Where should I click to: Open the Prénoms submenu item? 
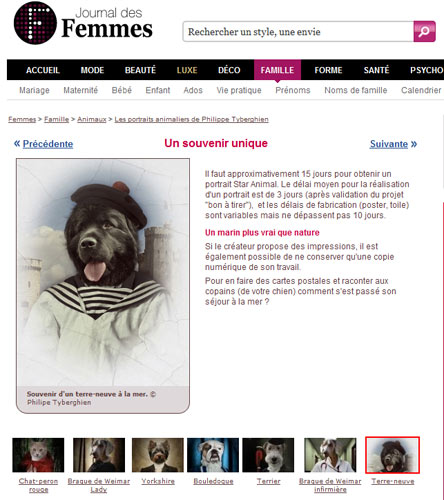(293, 90)
